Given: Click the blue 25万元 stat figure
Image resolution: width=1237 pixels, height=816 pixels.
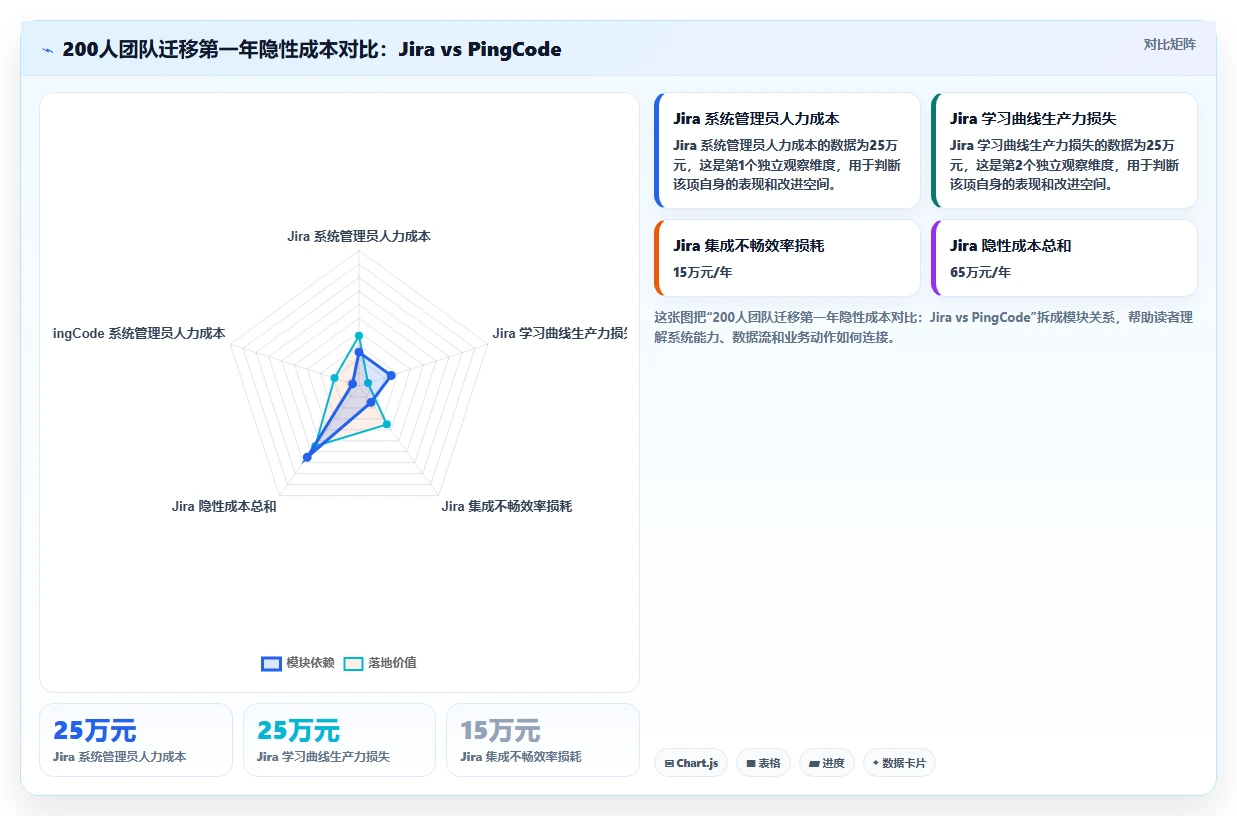Looking at the screenshot, I should pyautogui.click(x=95, y=731).
